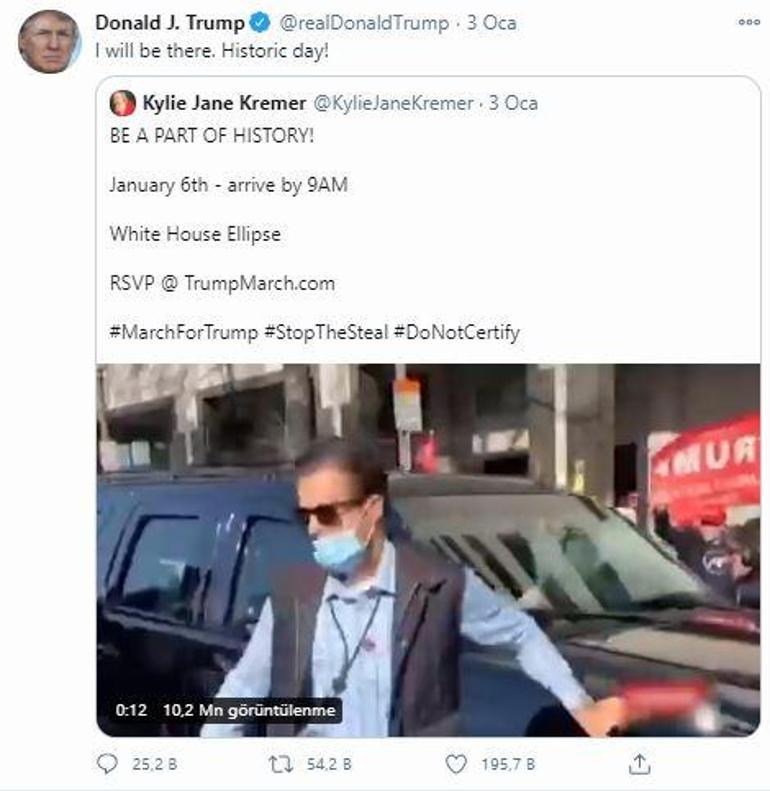770x791 pixels.
Task: Open the @realDonaldTrump handle
Action: [x=364, y=23]
